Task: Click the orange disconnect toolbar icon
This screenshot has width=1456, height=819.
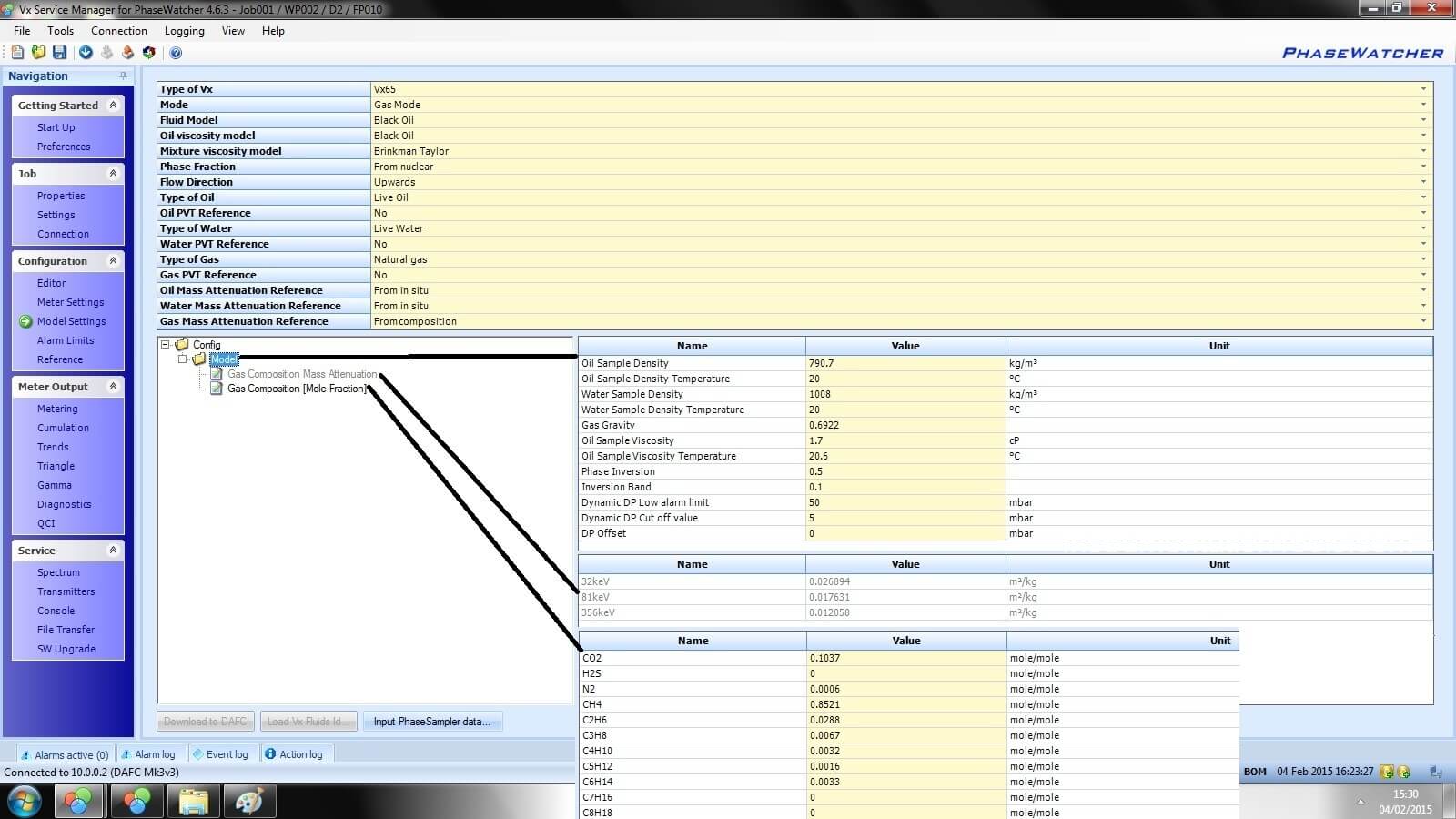Action: pos(127,53)
